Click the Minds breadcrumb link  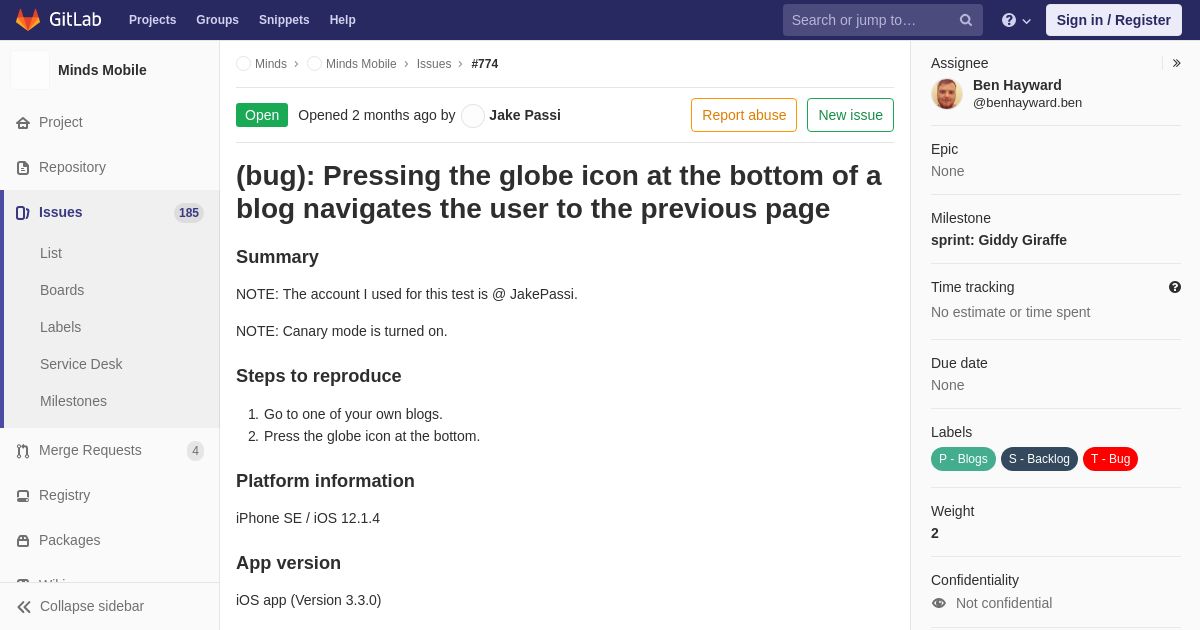point(271,64)
